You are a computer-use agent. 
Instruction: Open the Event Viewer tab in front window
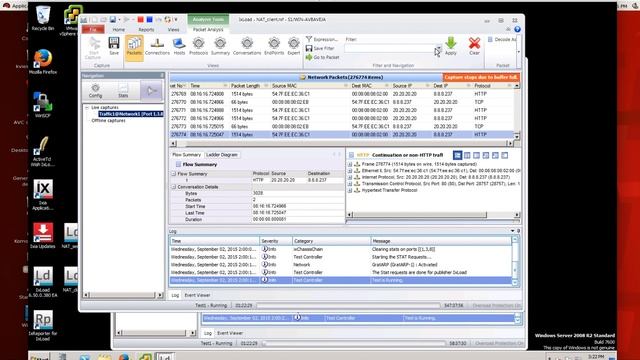[x=197, y=295]
